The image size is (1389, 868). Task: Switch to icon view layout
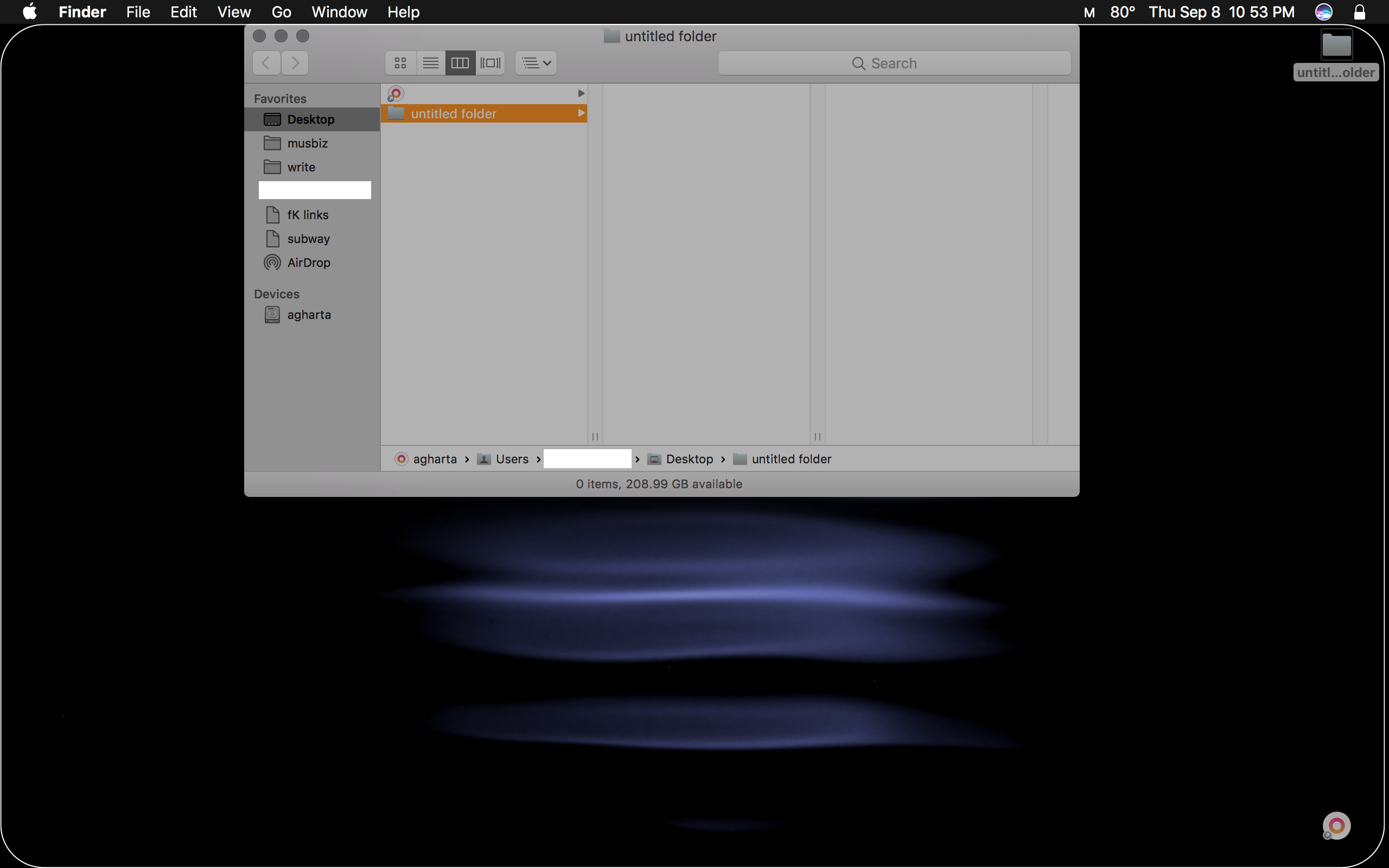[x=400, y=63]
